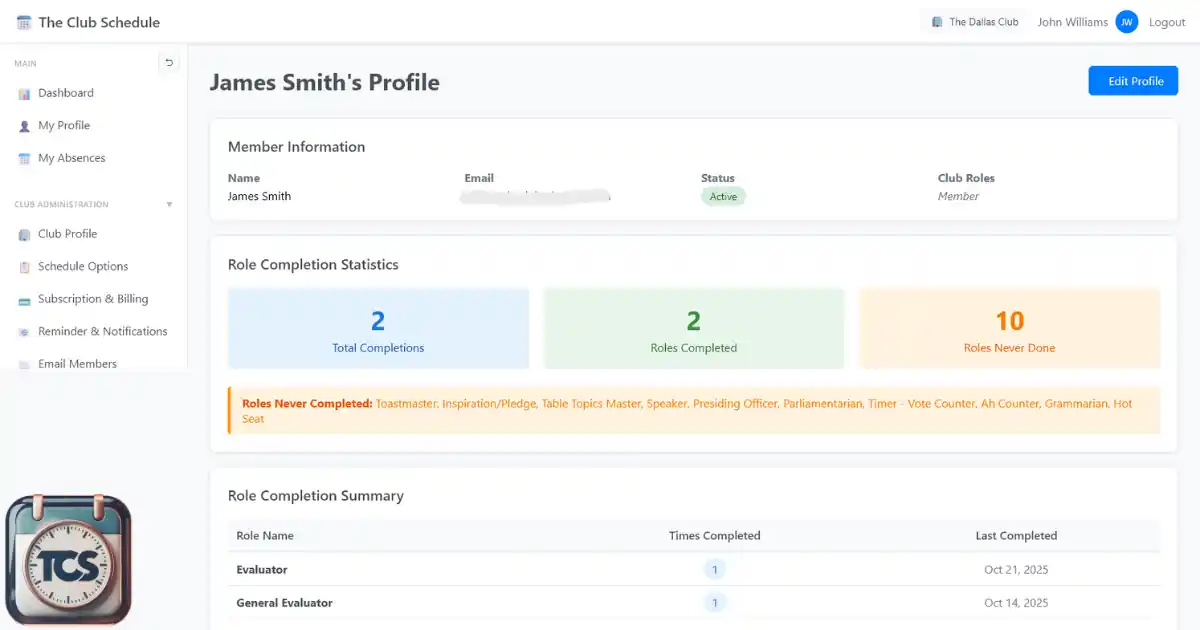Click the Email Members envelope icon
Screen dimensions: 1200x630
pos(25,365)
